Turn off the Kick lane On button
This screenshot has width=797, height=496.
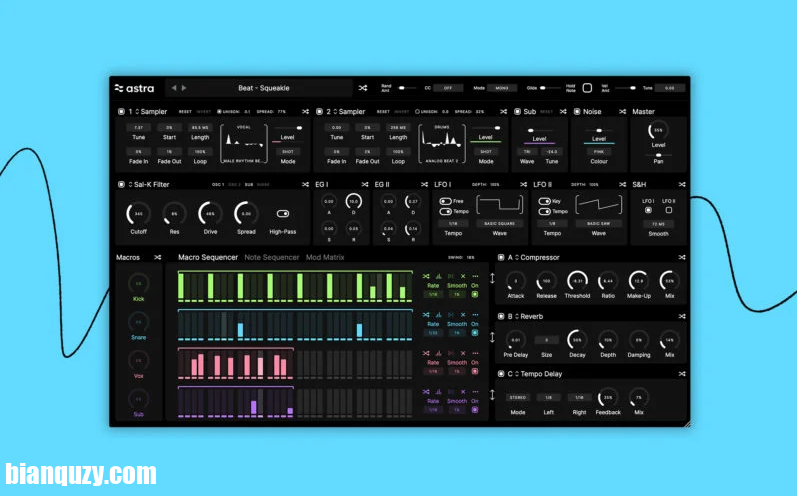pyautogui.click(x=475, y=294)
